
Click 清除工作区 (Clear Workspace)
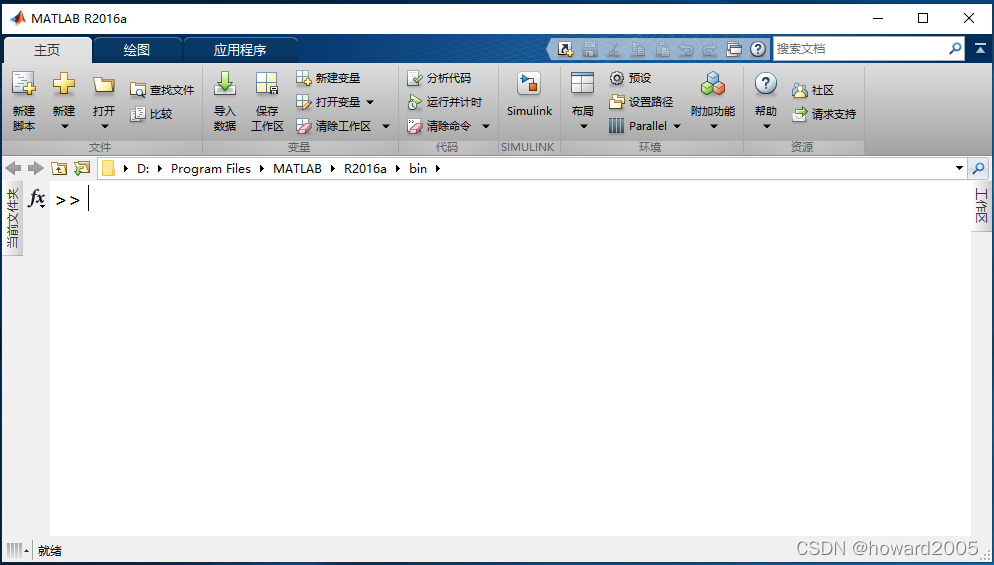click(x=333, y=126)
